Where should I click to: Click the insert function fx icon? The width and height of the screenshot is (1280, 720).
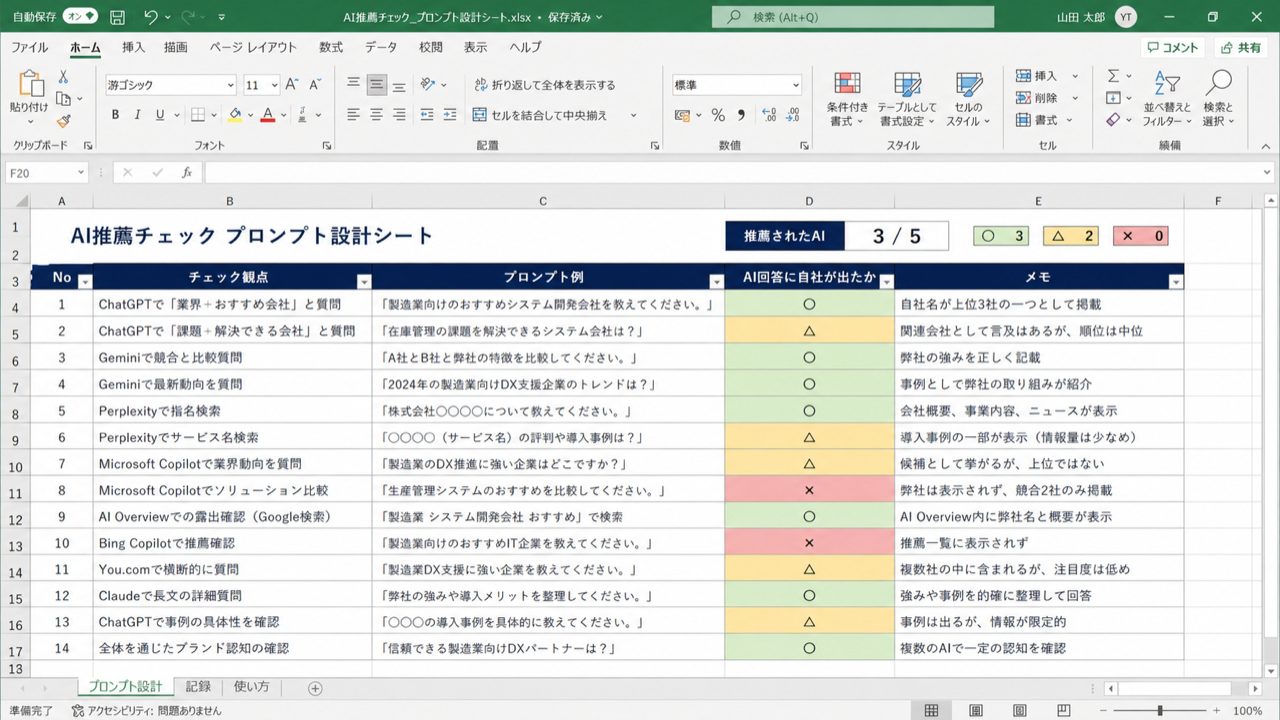187,173
